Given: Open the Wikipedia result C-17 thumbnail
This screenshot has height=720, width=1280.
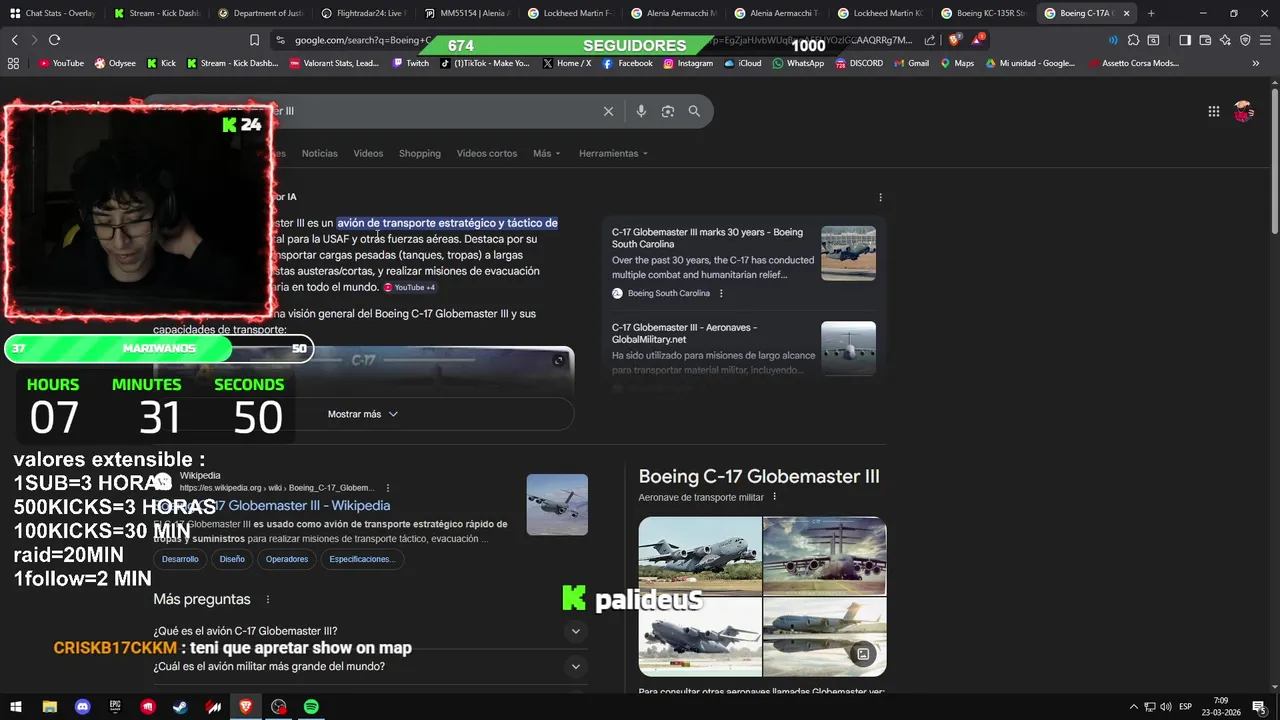Looking at the screenshot, I should pyautogui.click(x=557, y=505).
